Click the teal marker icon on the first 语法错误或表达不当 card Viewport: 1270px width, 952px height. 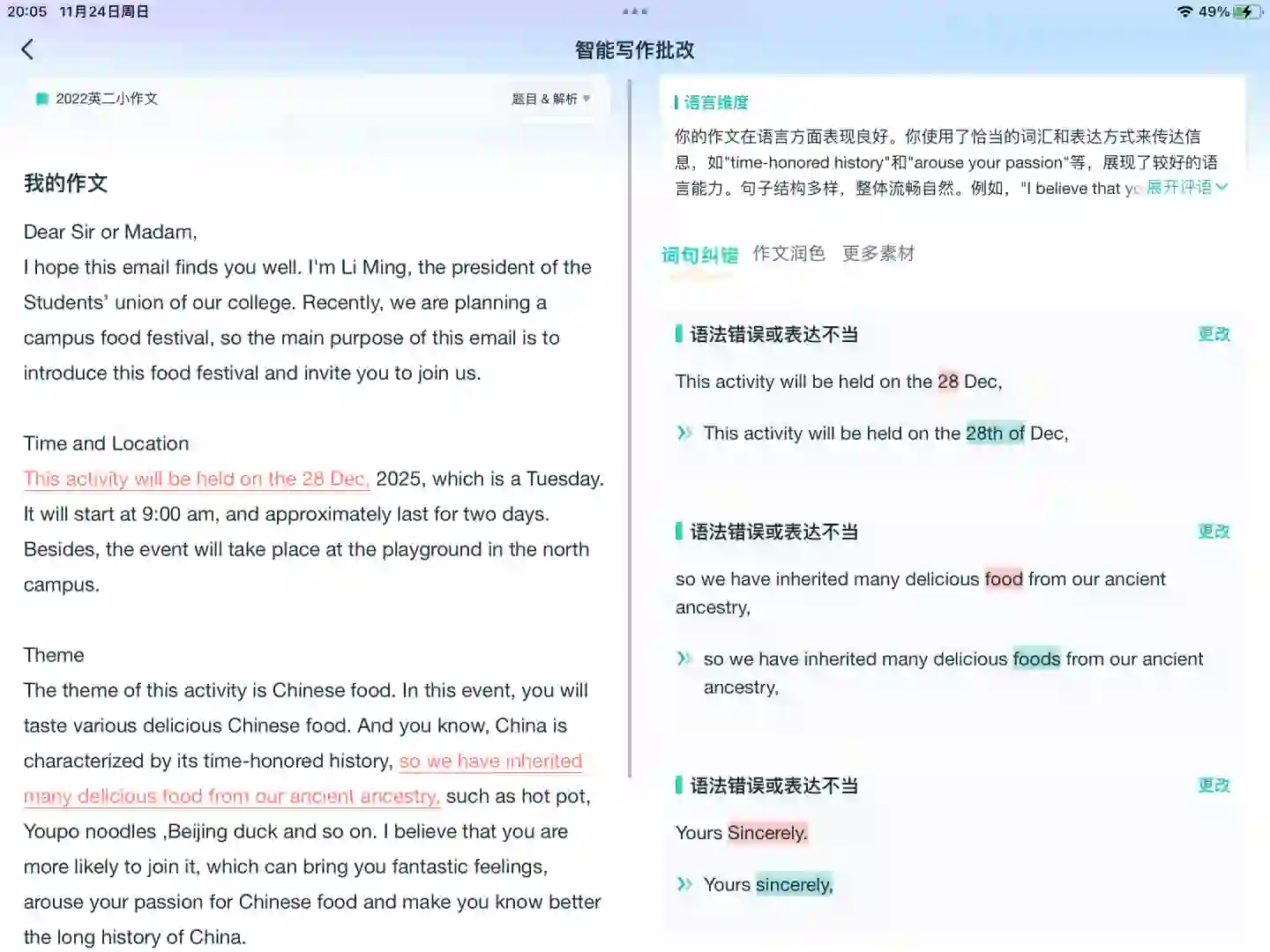click(677, 333)
